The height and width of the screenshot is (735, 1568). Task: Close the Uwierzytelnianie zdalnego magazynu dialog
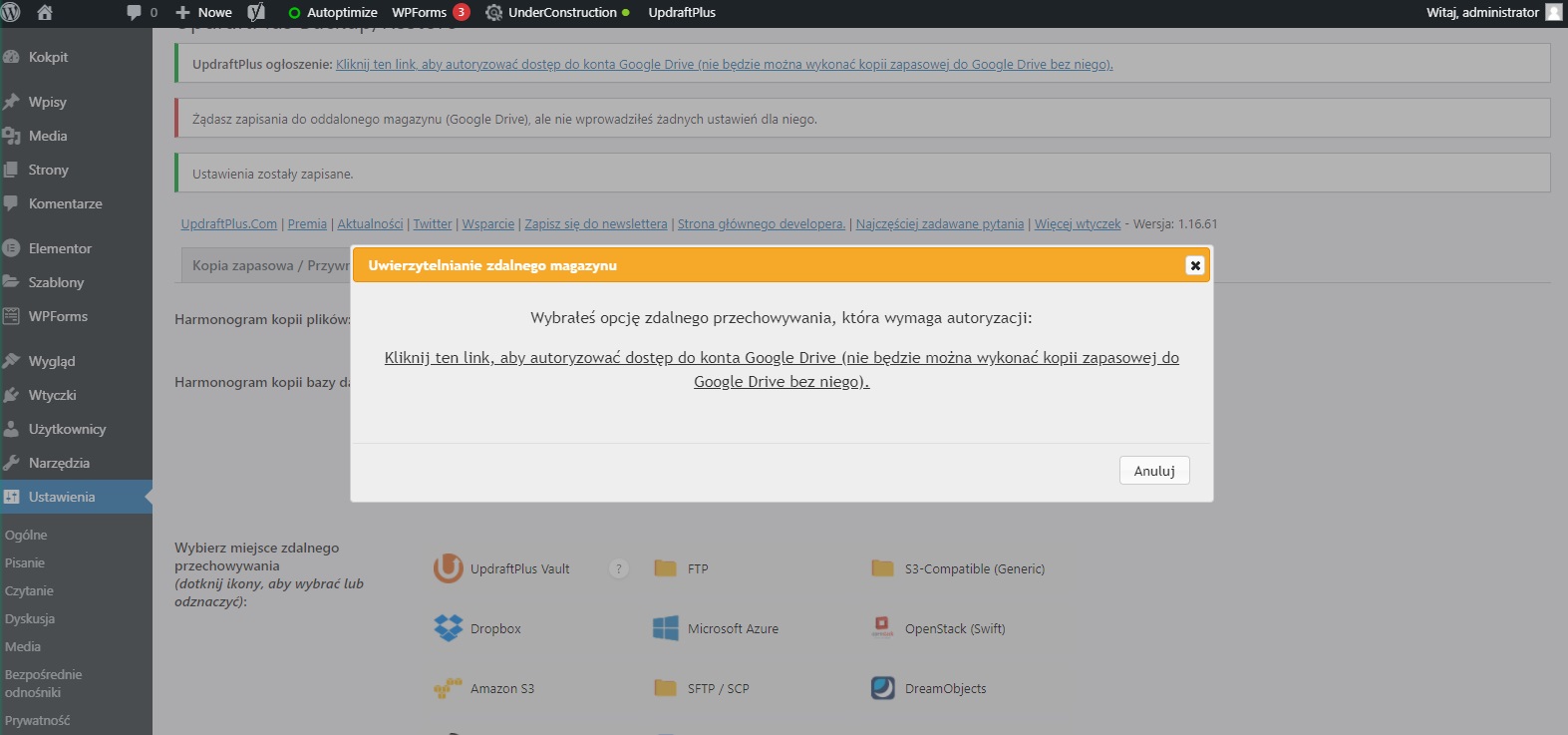pos(1195,265)
